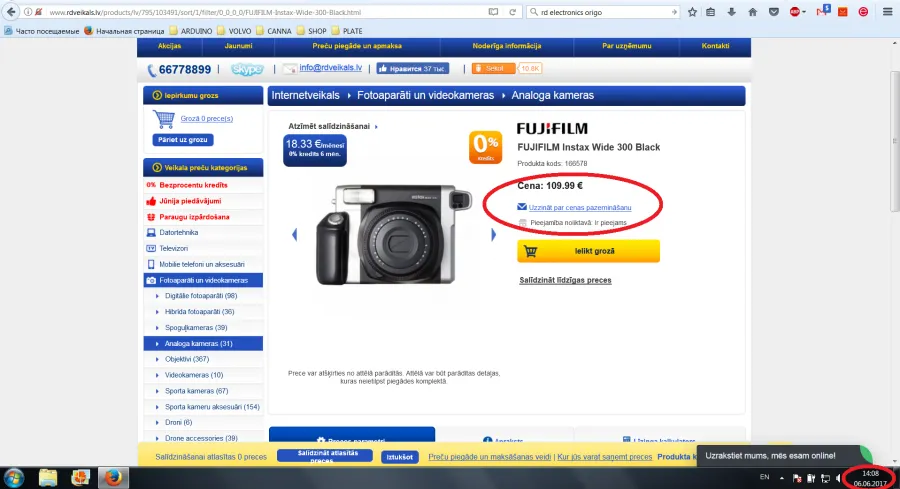900x489 pixels.
Task: Click Uzzināt par cenas pazemināšanu link
Action: 580,208
